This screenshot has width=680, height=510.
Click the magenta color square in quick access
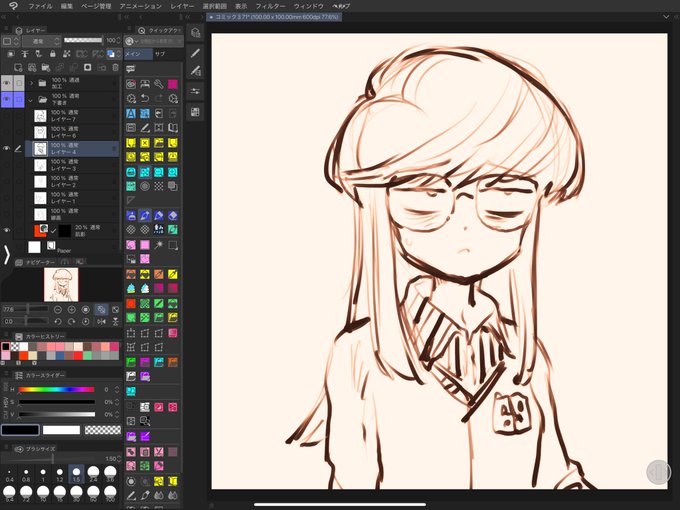pyautogui.click(x=173, y=84)
